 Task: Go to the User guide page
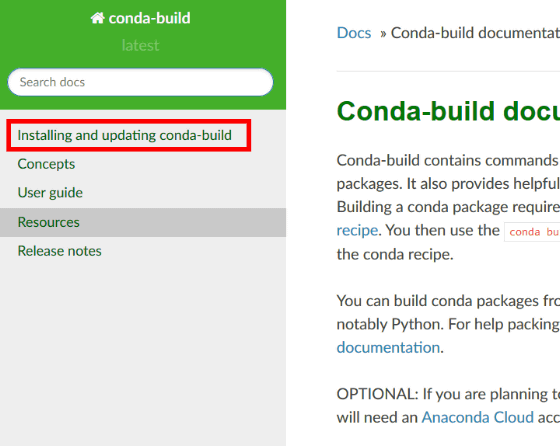pos(50,193)
